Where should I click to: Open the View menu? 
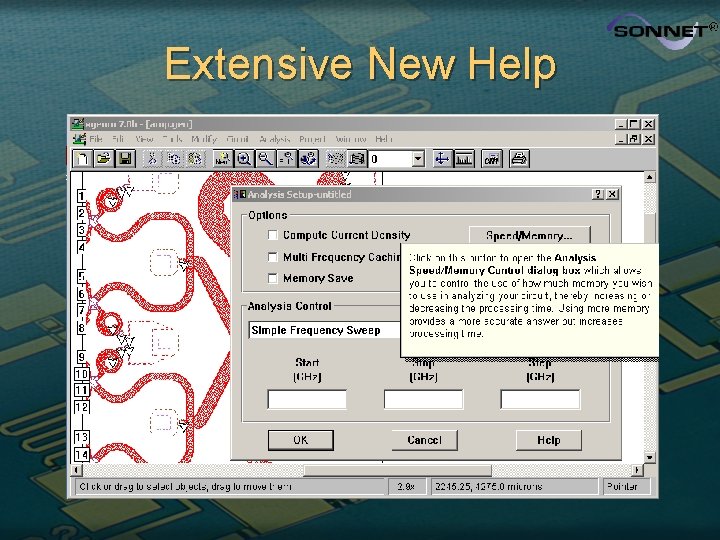(144, 139)
